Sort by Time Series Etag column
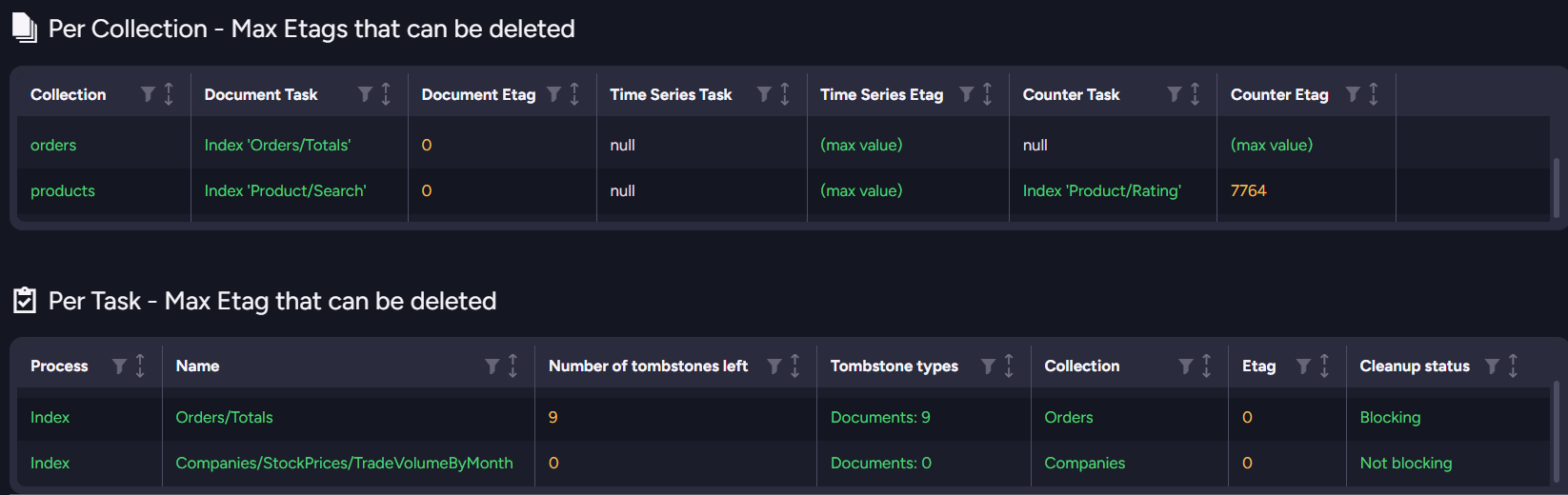Screen dimensions: 1568x495 987,94
